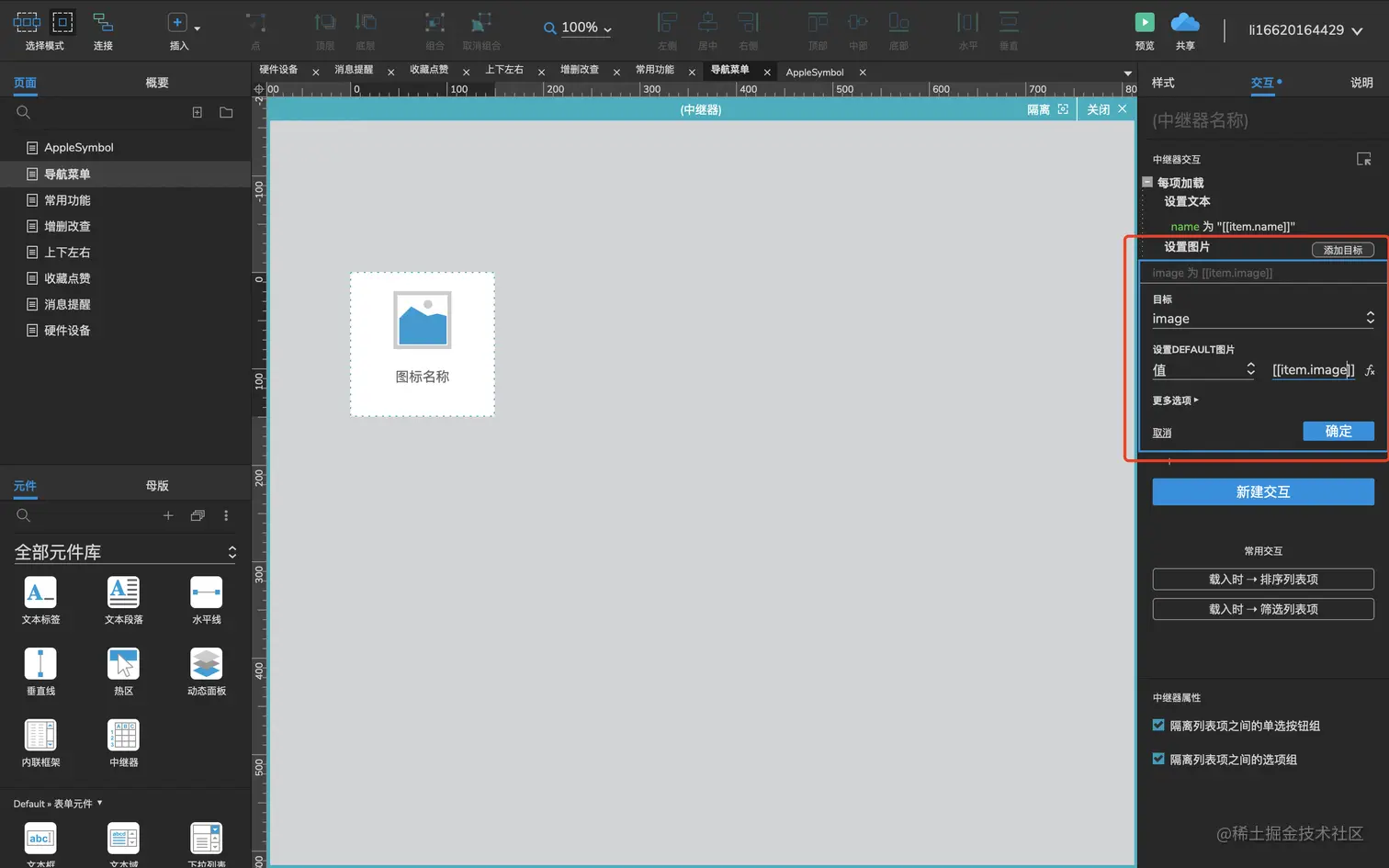Activate the 连接 connector tool
This screenshot has height=868, width=1389.
tap(103, 22)
